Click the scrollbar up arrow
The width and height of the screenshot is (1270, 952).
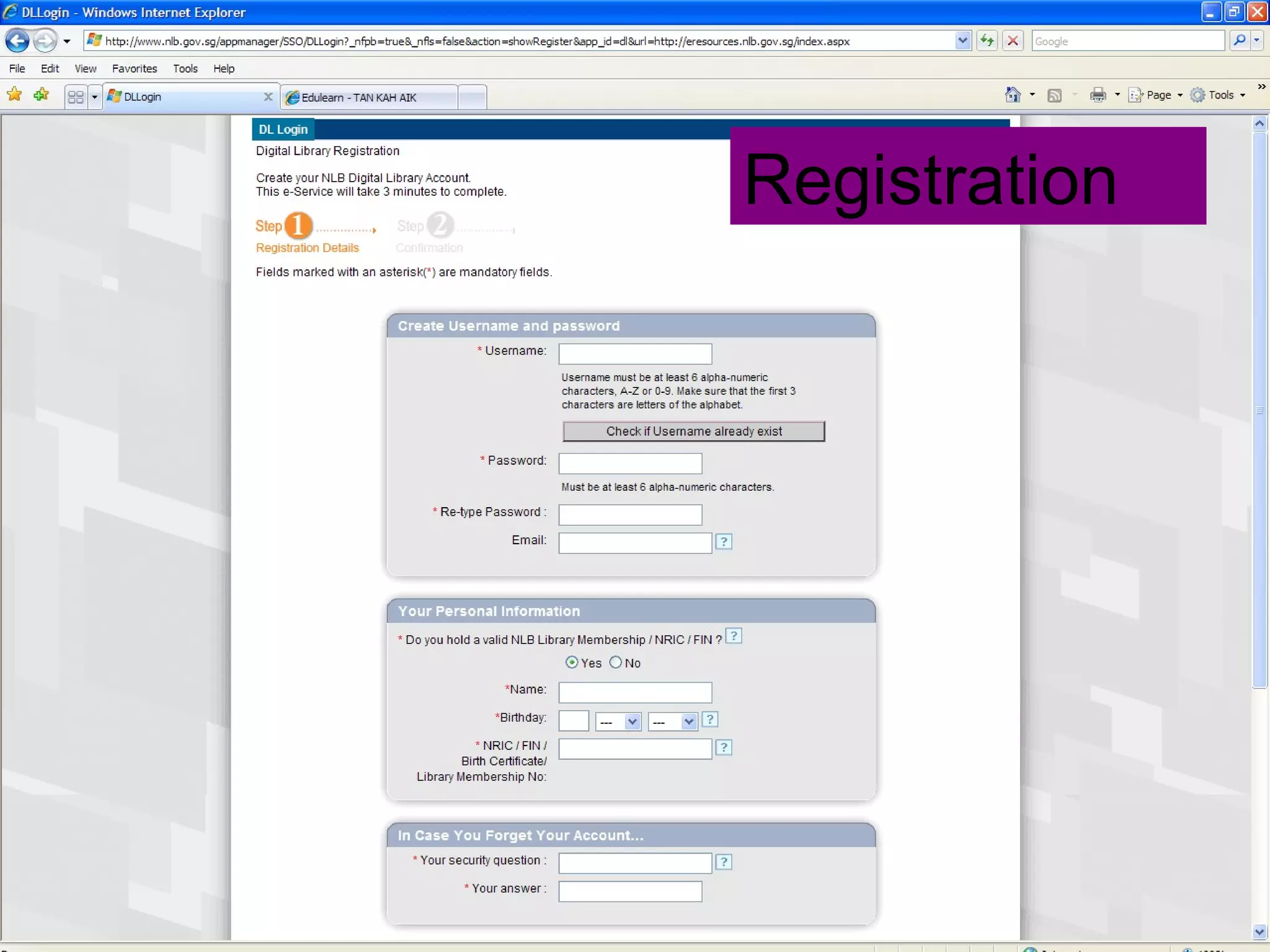(1259, 123)
